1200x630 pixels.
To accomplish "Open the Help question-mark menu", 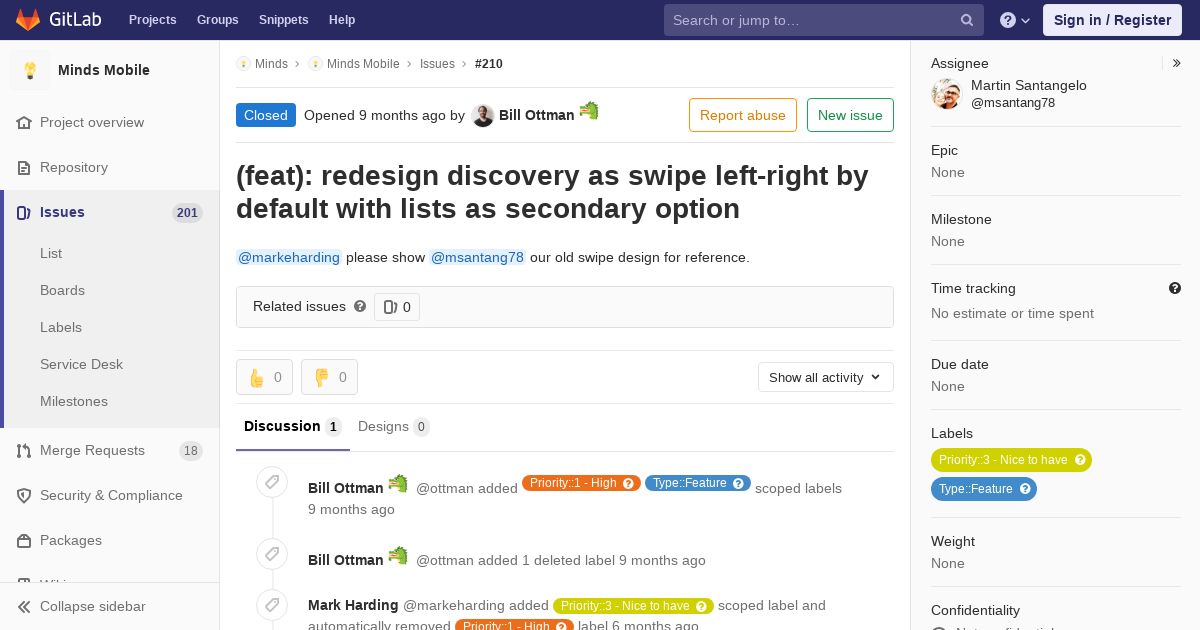I will click(1015, 20).
